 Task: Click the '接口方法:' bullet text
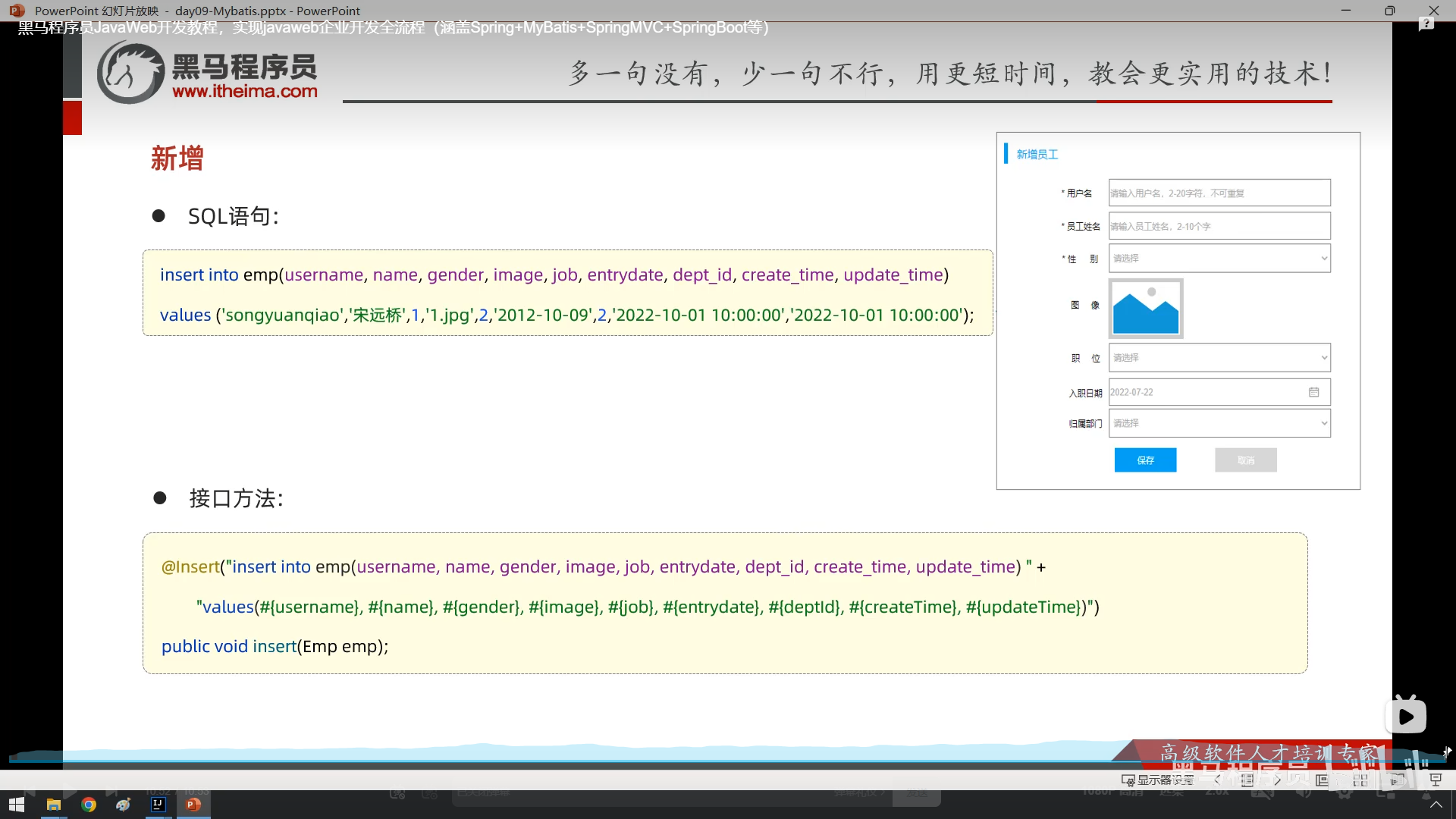pyautogui.click(x=236, y=498)
